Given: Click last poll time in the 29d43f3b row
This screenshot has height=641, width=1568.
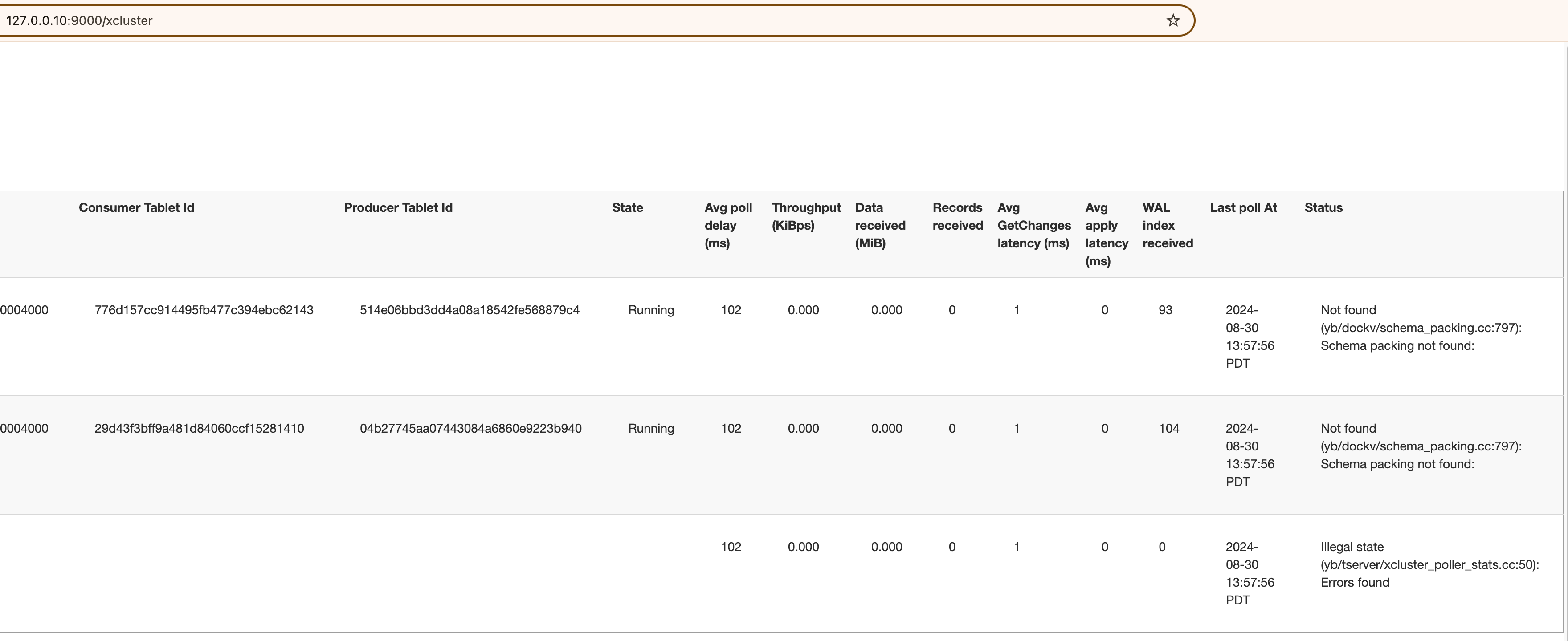Looking at the screenshot, I should tap(1249, 455).
